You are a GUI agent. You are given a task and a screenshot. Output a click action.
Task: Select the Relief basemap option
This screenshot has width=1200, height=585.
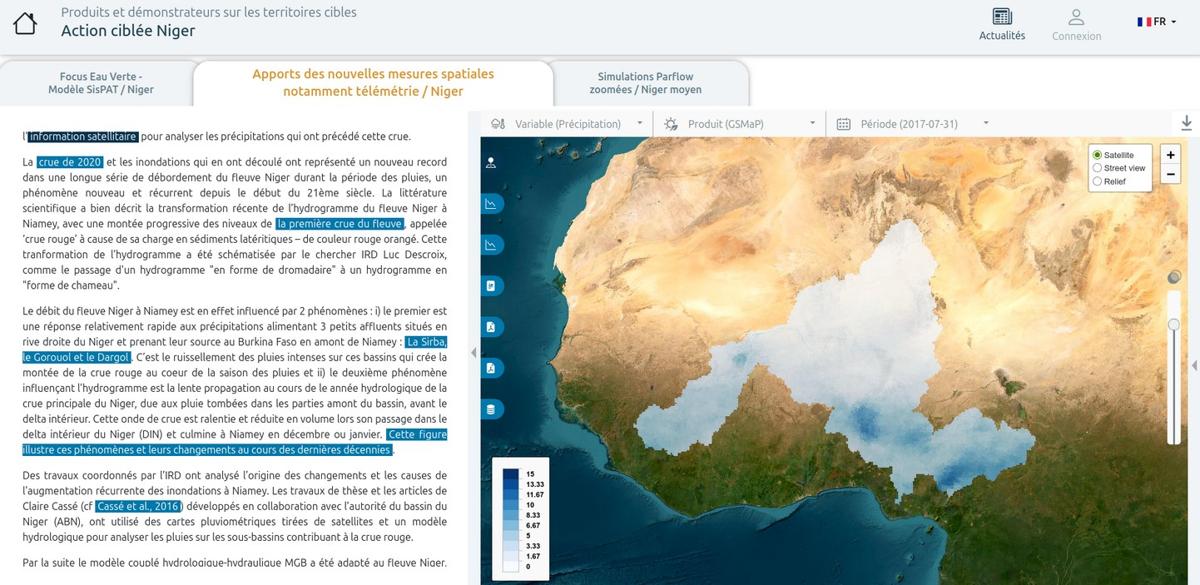1097,181
